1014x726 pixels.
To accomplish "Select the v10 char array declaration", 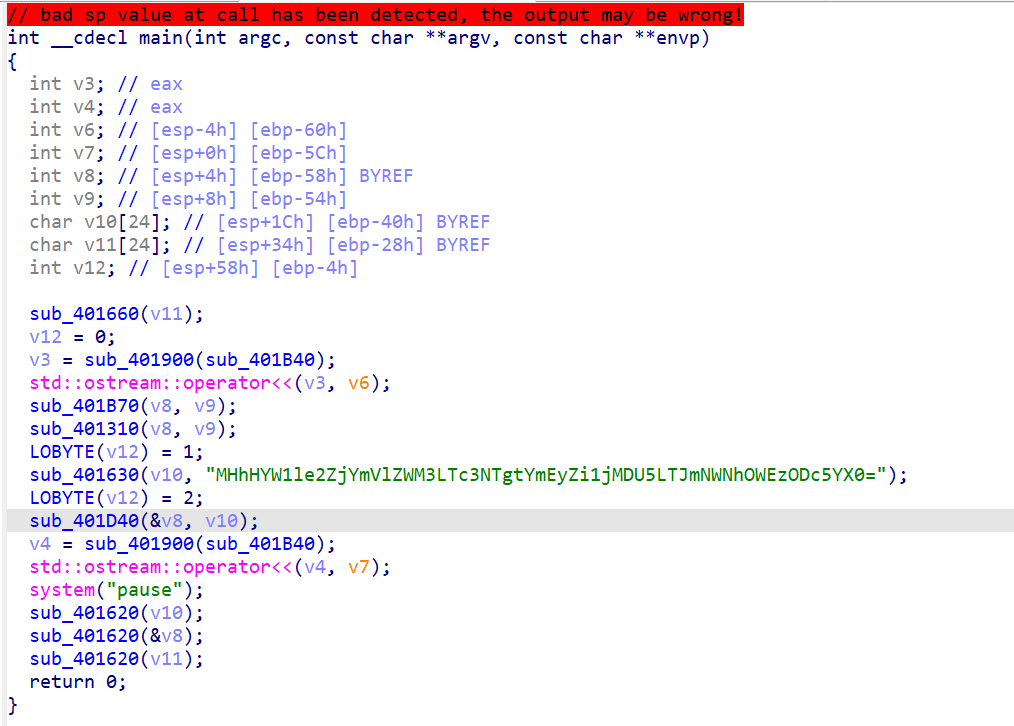I will [100, 222].
